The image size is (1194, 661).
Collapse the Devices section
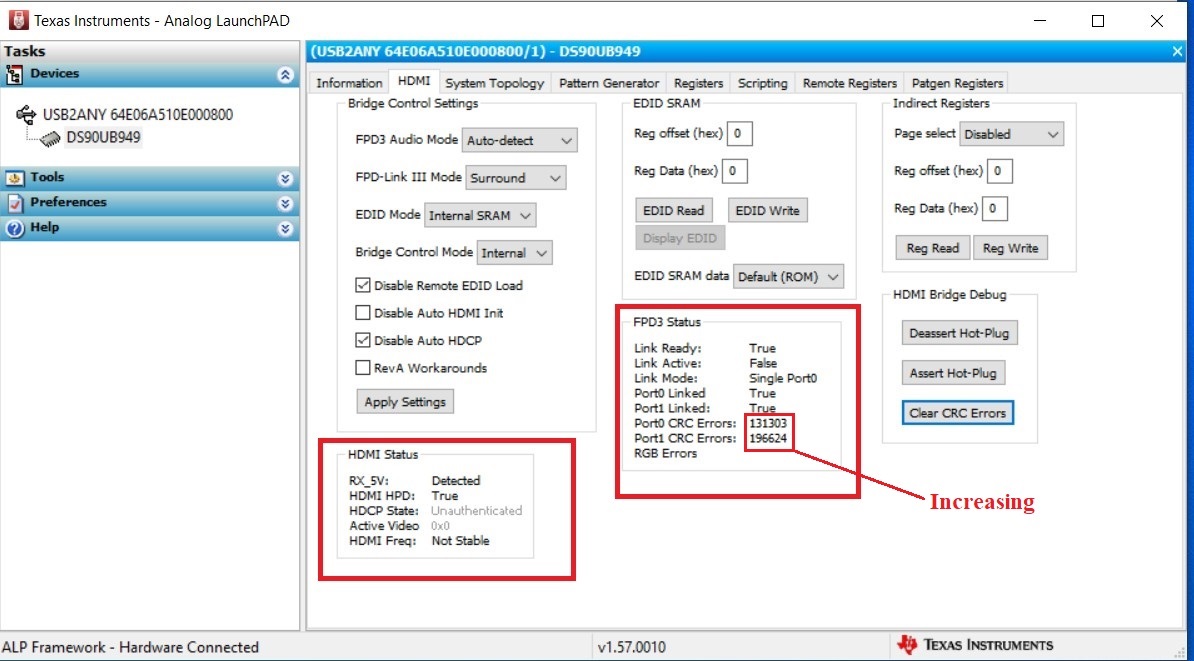[x=285, y=75]
